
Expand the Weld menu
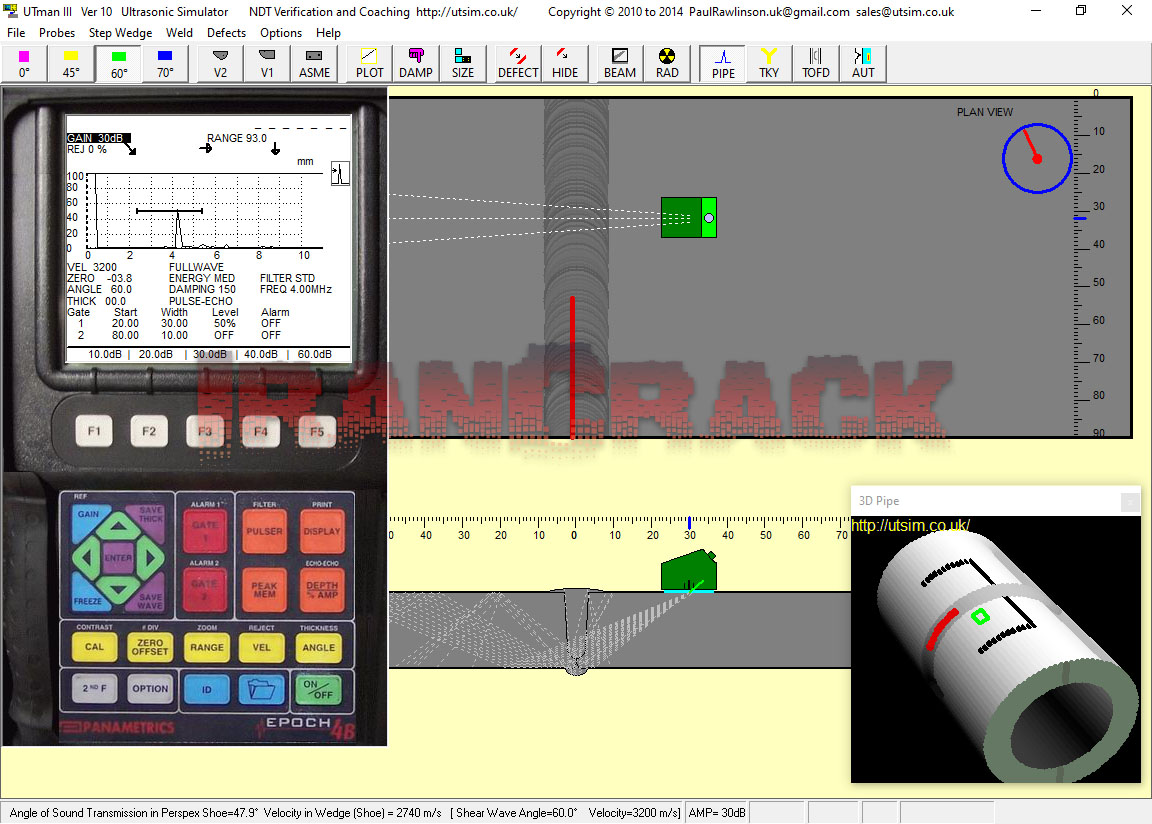pyautogui.click(x=180, y=33)
